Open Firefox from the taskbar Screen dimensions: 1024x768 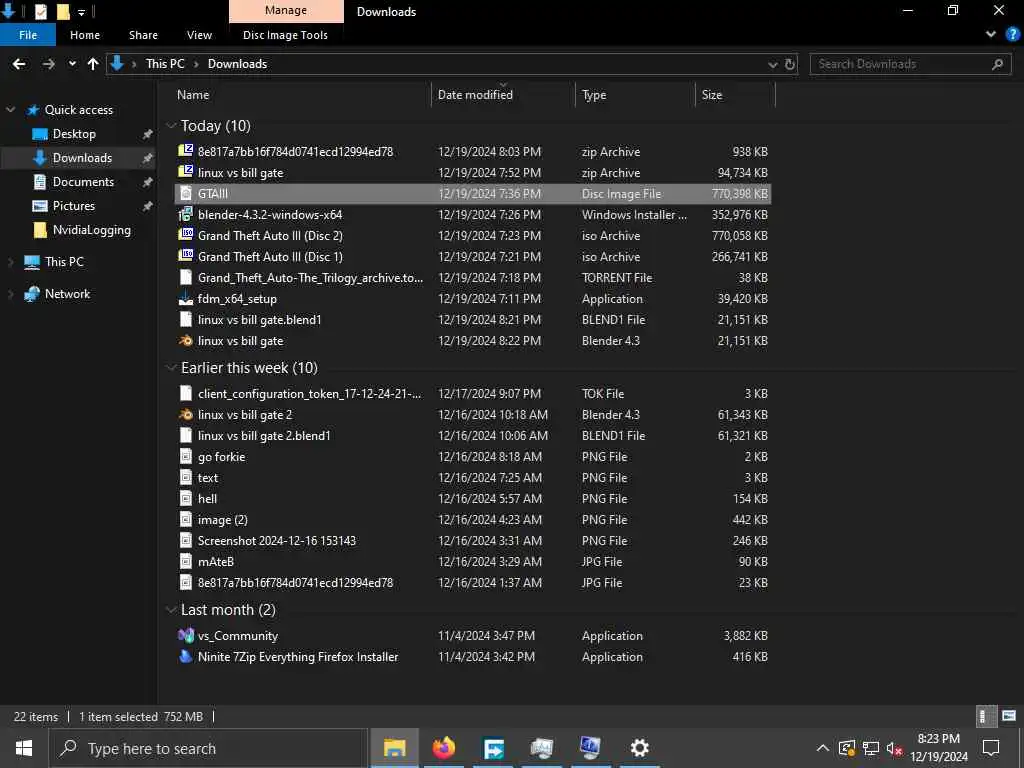pyautogui.click(x=444, y=748)
